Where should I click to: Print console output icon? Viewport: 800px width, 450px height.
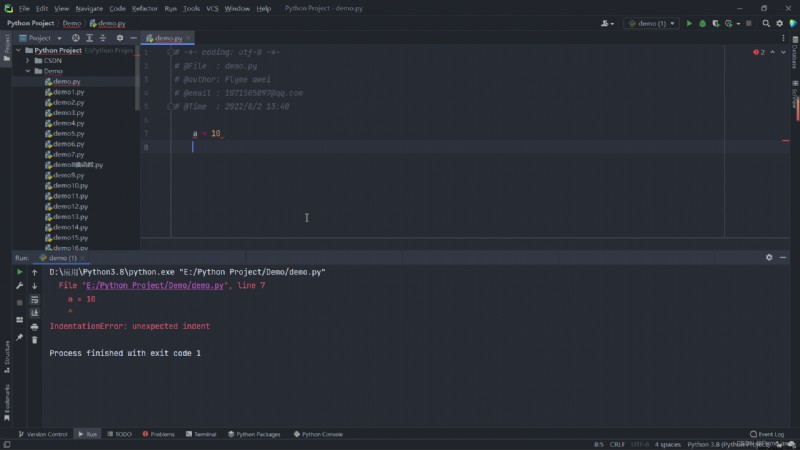[35, 327]
